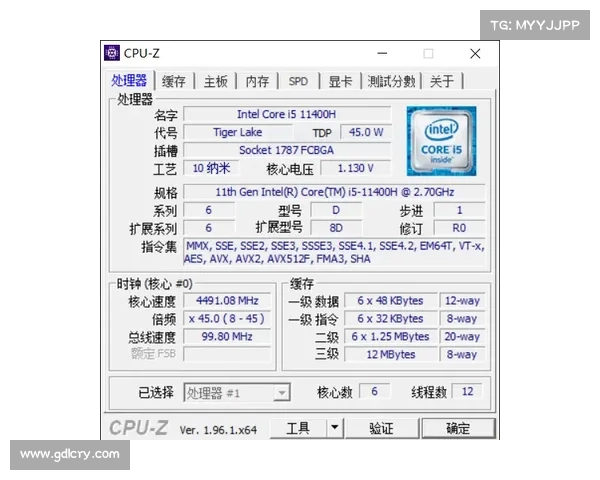Click the 6 x 32 KBytes L1 instruction value

pyautogui.click(x=391, y=318)
